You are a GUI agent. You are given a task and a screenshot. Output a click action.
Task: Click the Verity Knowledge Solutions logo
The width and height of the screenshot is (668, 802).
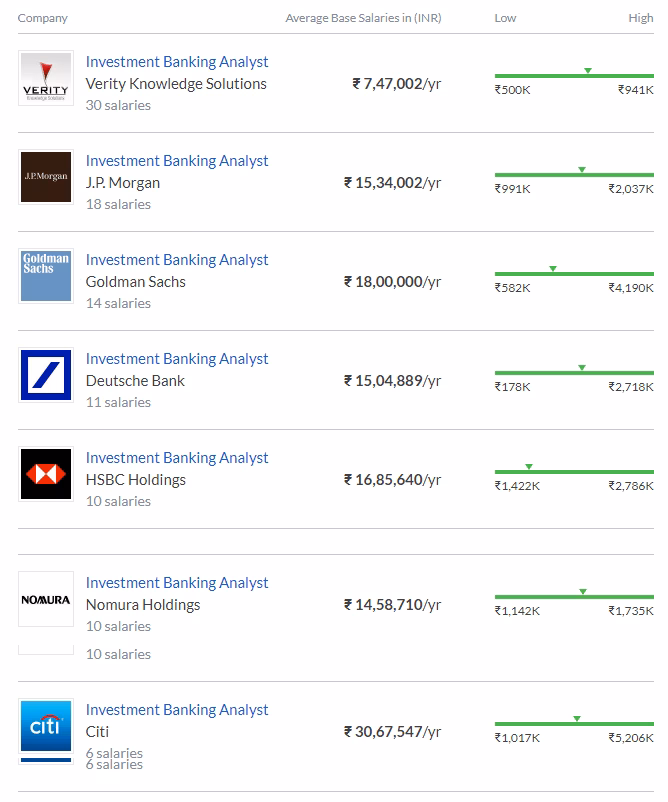point(47,77)
